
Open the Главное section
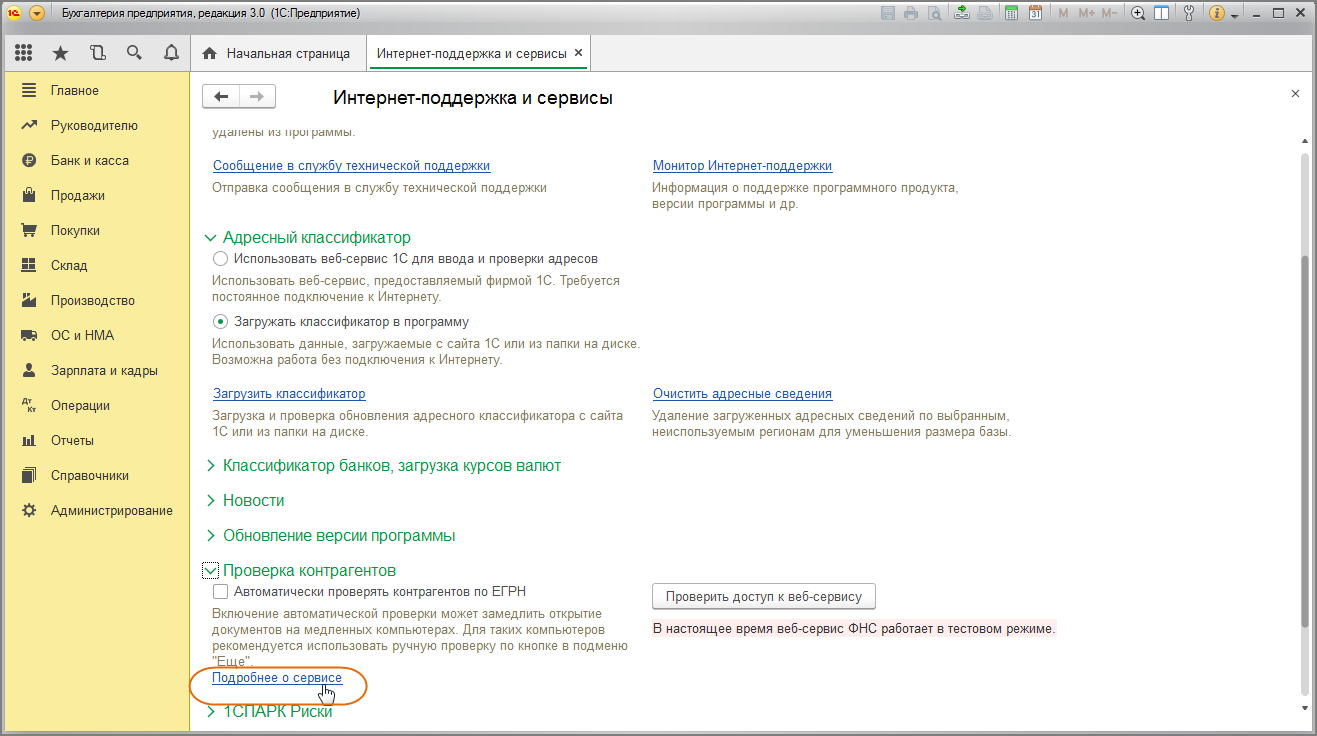click(74, 90)
